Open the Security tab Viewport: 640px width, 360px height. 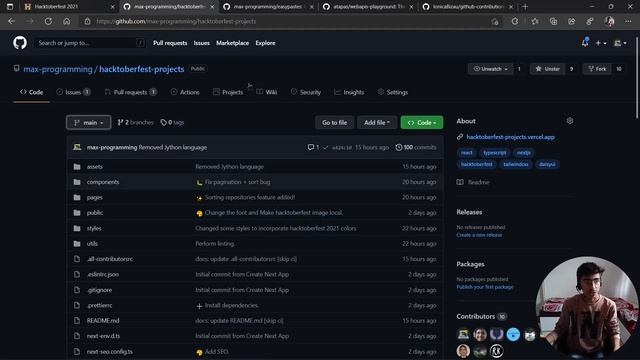[306, 92]
